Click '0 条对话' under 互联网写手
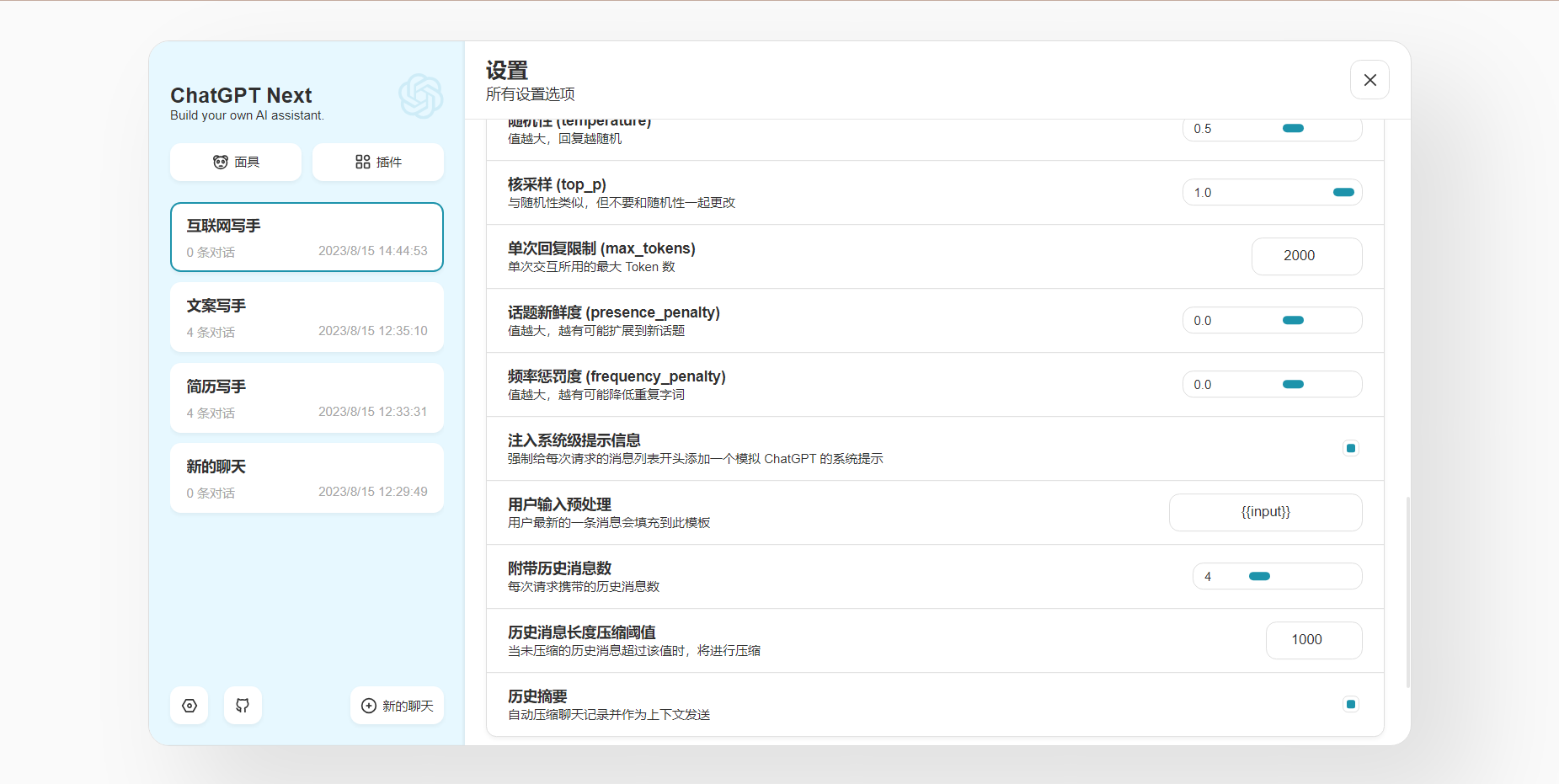Screen dimensions: 1559x784 point(211,253)
